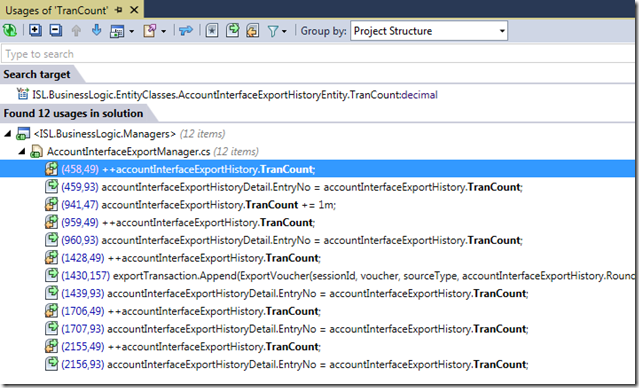Image resolution: width=639 pixels, height=388 pixels.
Task: Toggle the star-page filter icon
Action: click(x=212, y=31)
